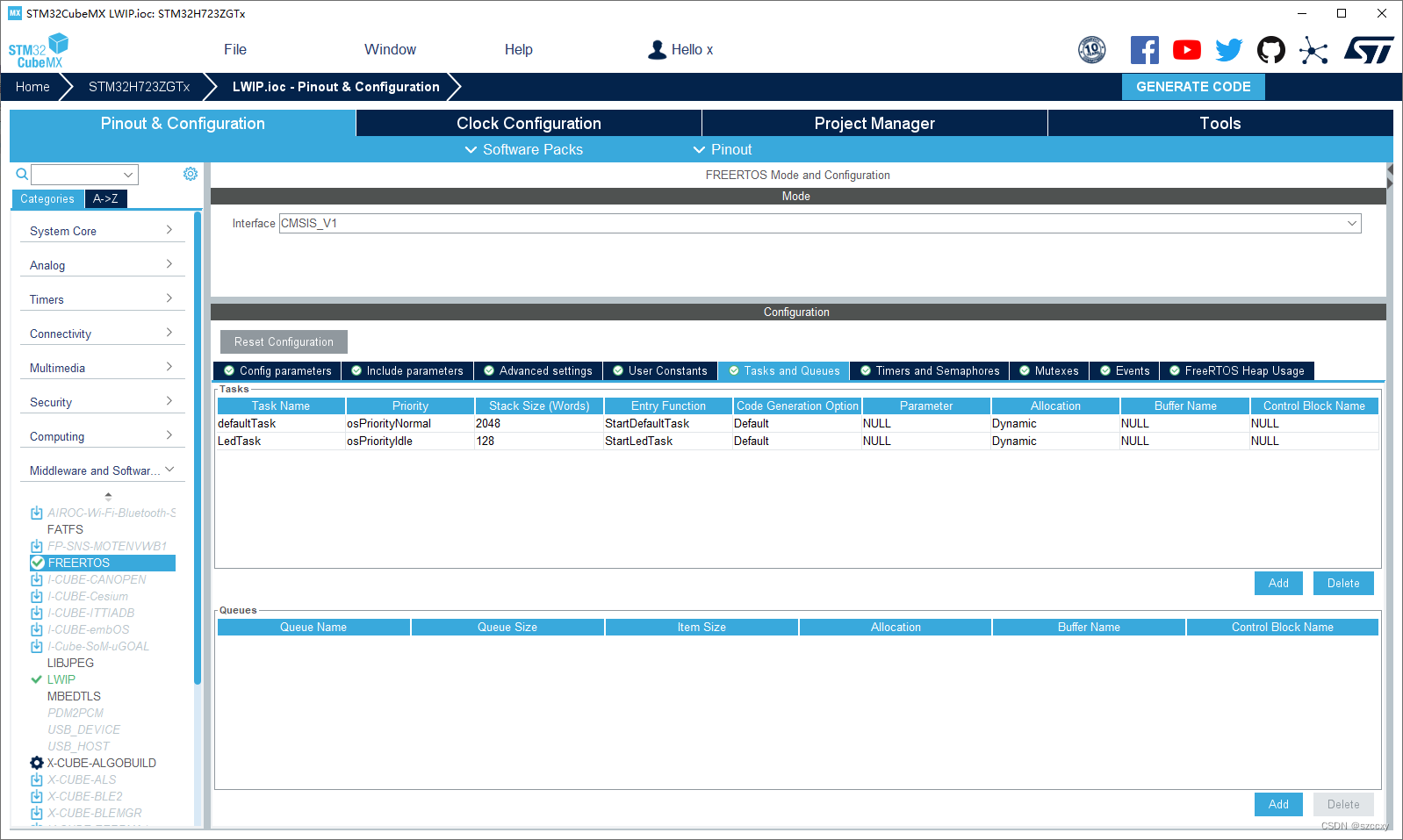Select LWIP in the middleware list
This screenshot has height=840, width=1403.
(x=61, y=679)
